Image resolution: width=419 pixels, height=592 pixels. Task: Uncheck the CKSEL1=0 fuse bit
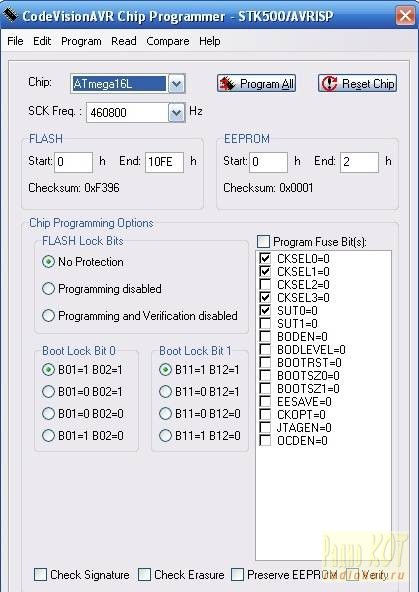265,271
